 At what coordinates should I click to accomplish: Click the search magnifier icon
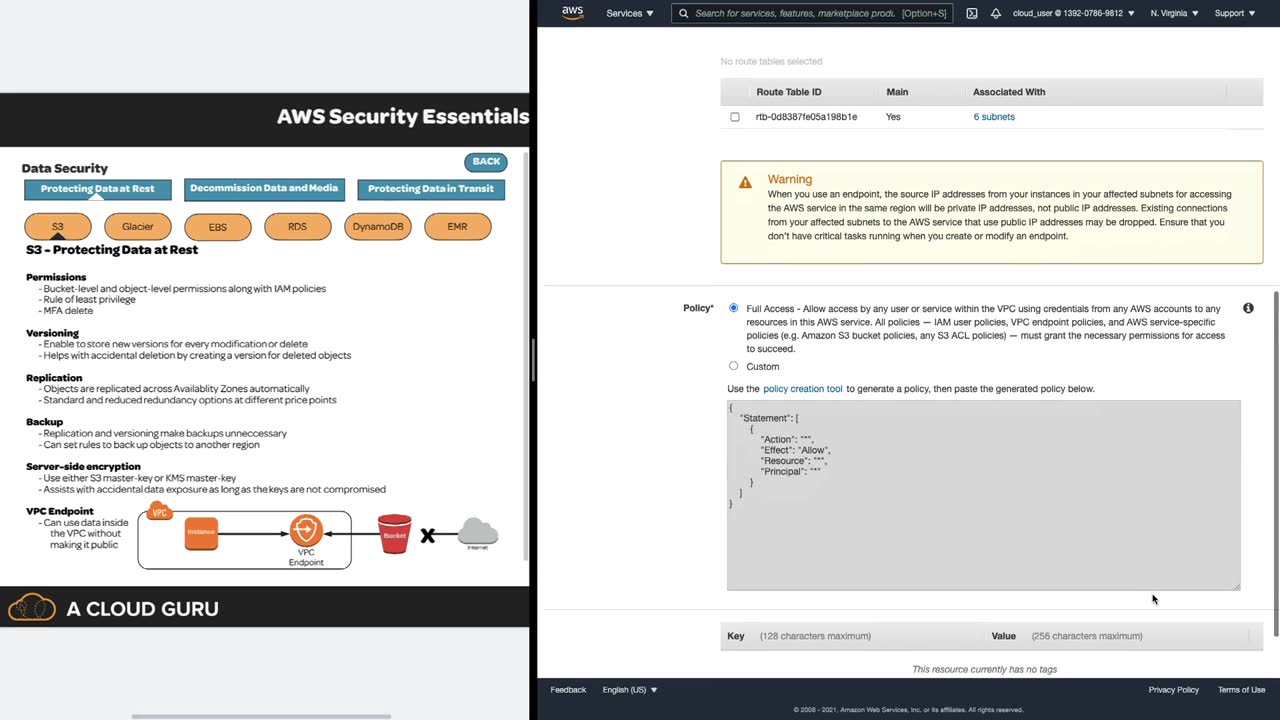coord(683,13)
